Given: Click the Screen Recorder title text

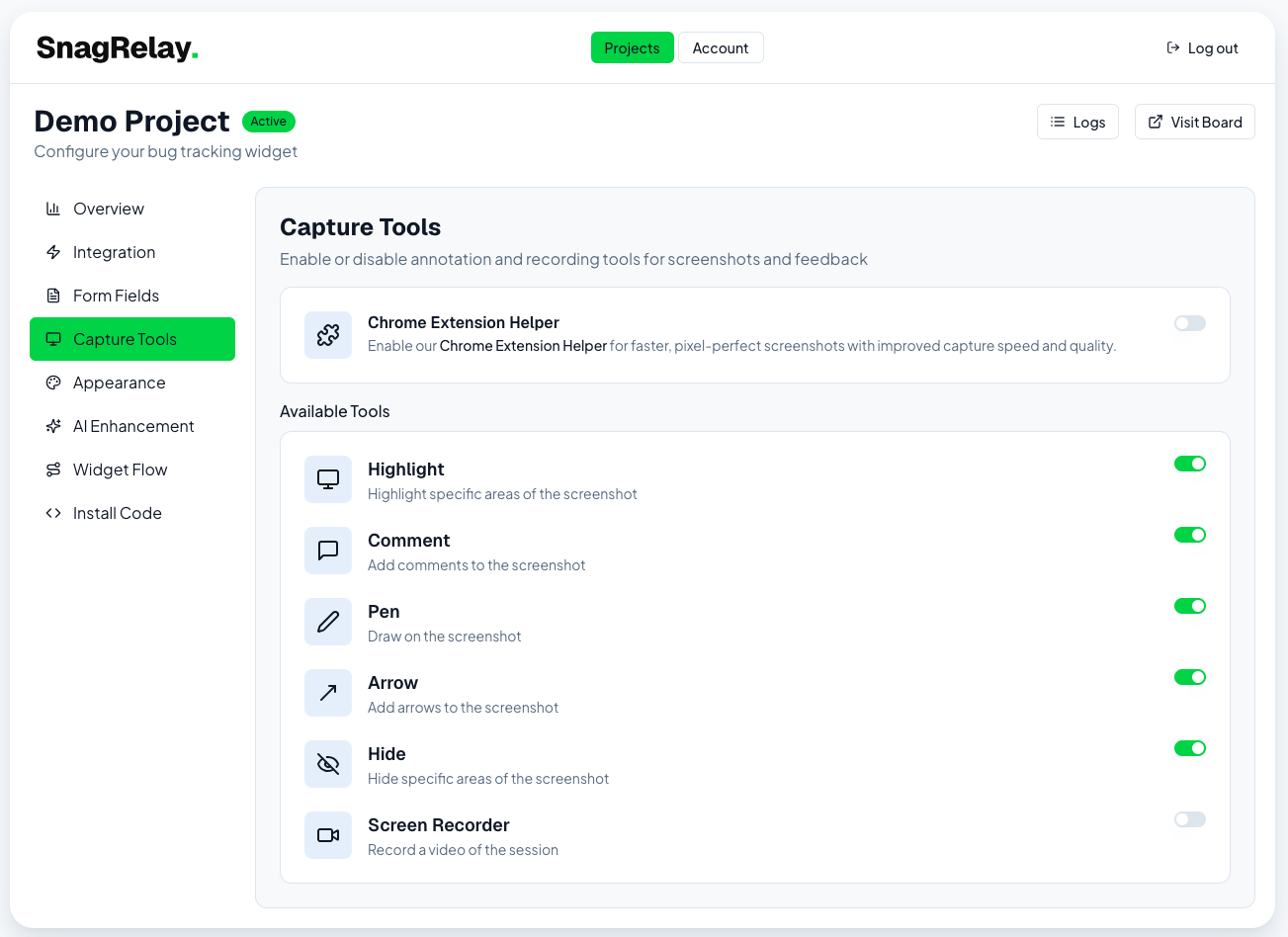Looking at the screenshot, I should [438, 825].
